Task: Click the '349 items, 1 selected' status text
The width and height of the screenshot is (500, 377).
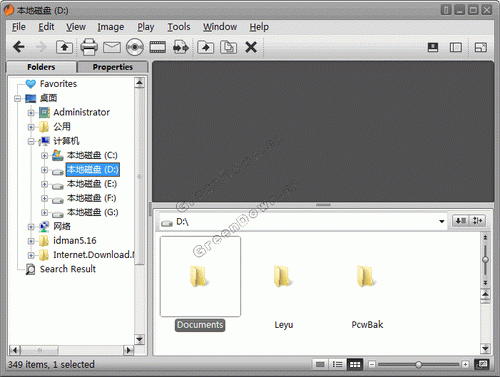Action: [51, 365]
